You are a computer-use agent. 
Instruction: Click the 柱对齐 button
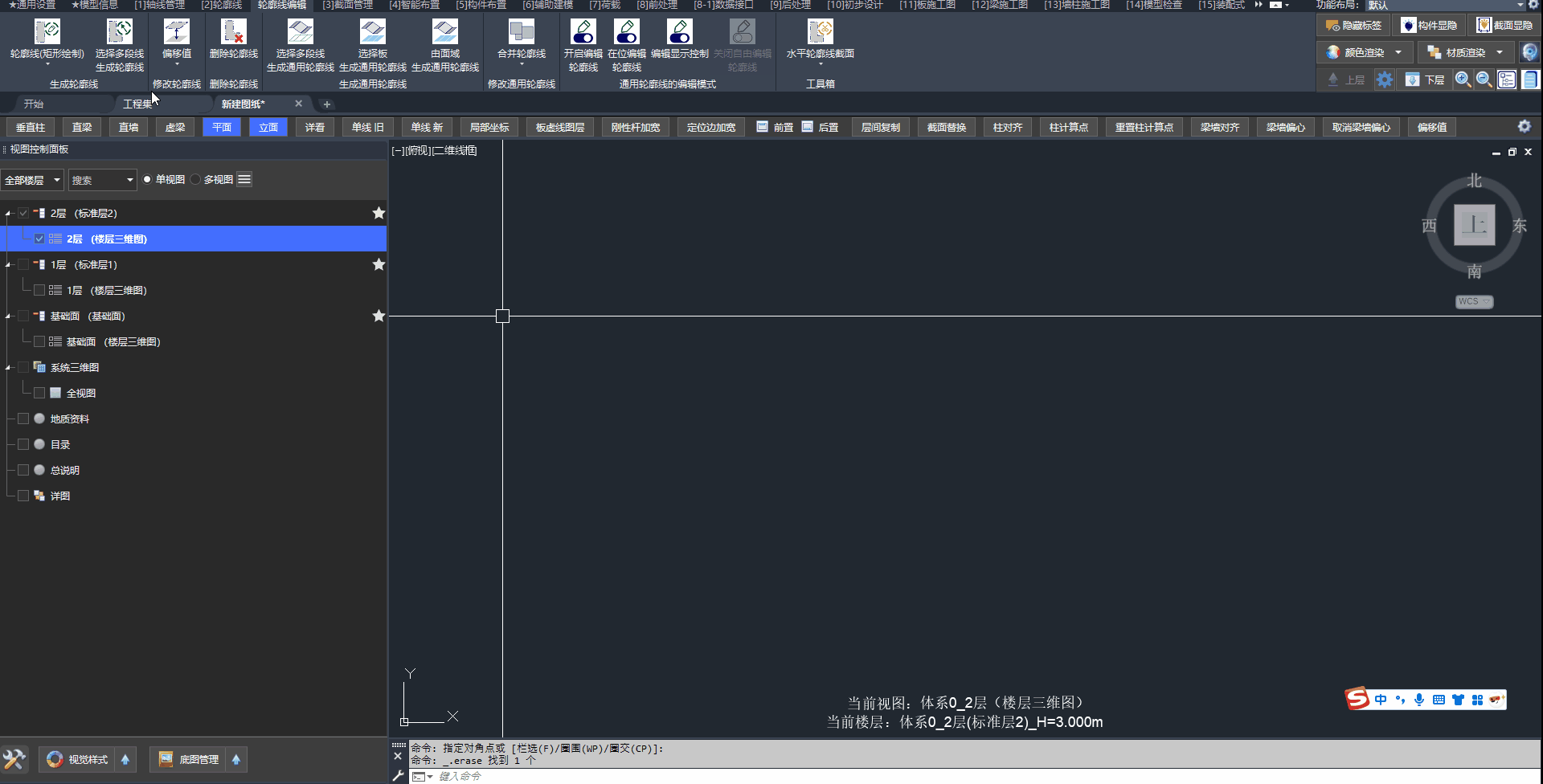coord(1007,128)
